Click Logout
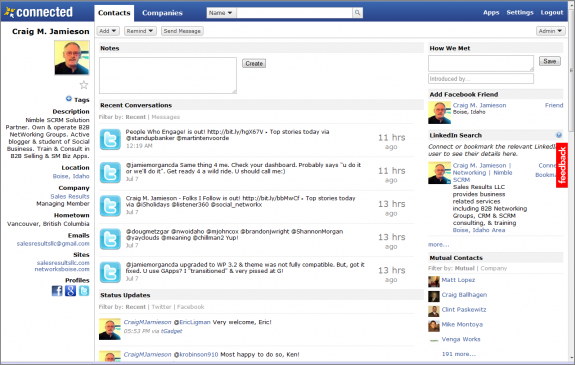Screen dimensions: 575x365 point(552,12)
